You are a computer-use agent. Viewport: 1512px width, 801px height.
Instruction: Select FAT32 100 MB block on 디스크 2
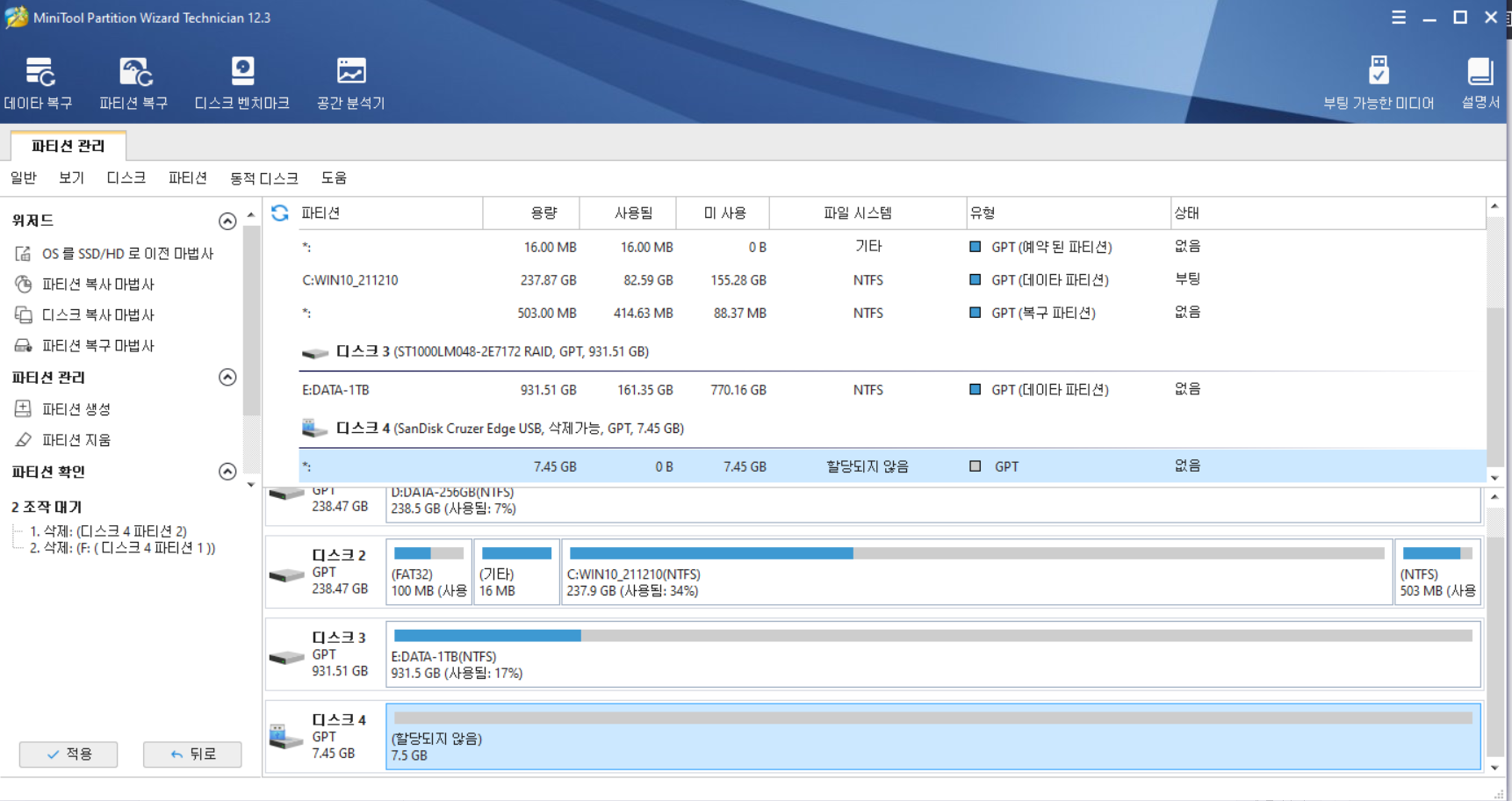(429, 572)
